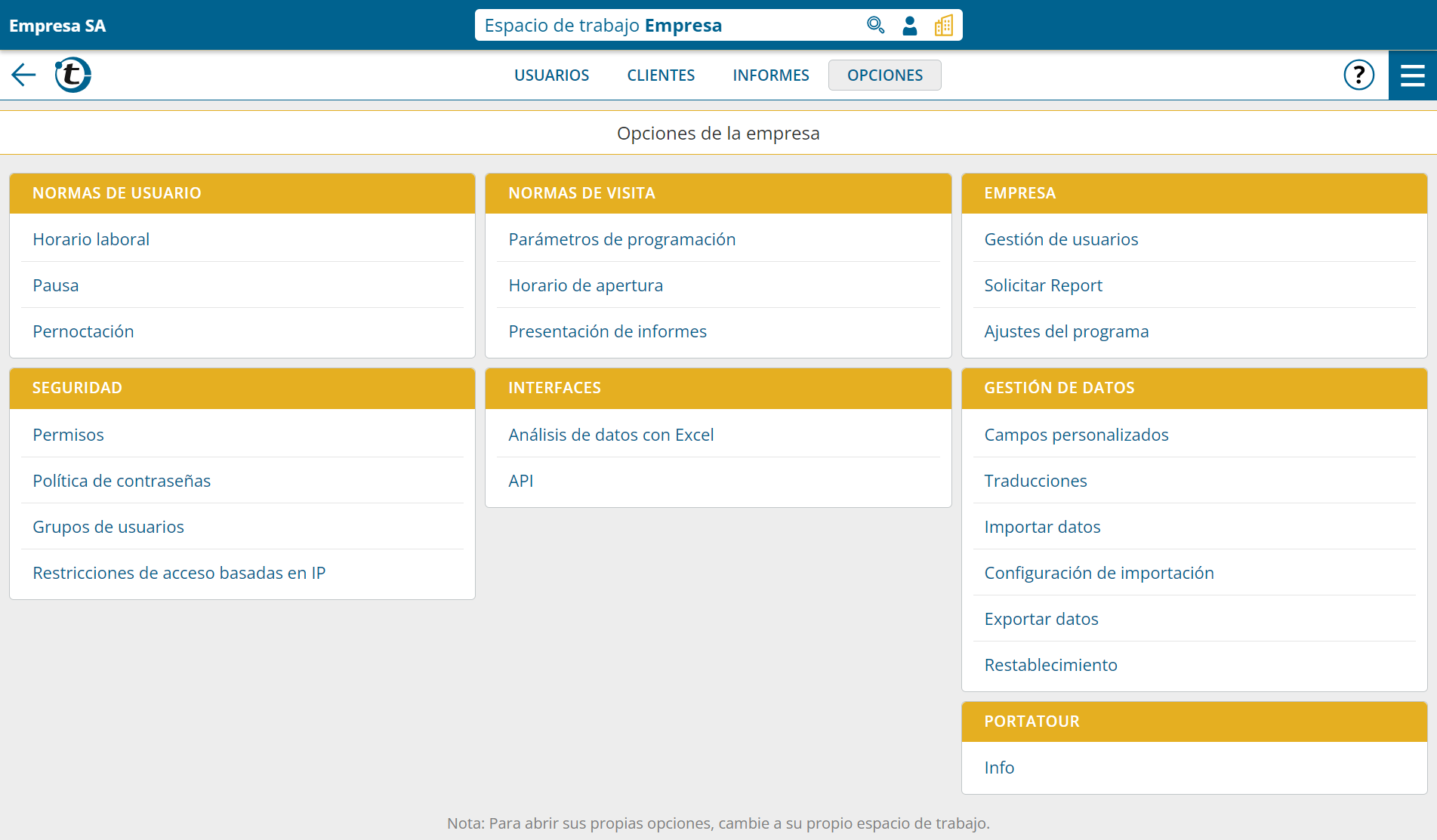Open Ajustes del programa
The width and height of the screenshot is (1437, 840).
tap(1194, 331)
